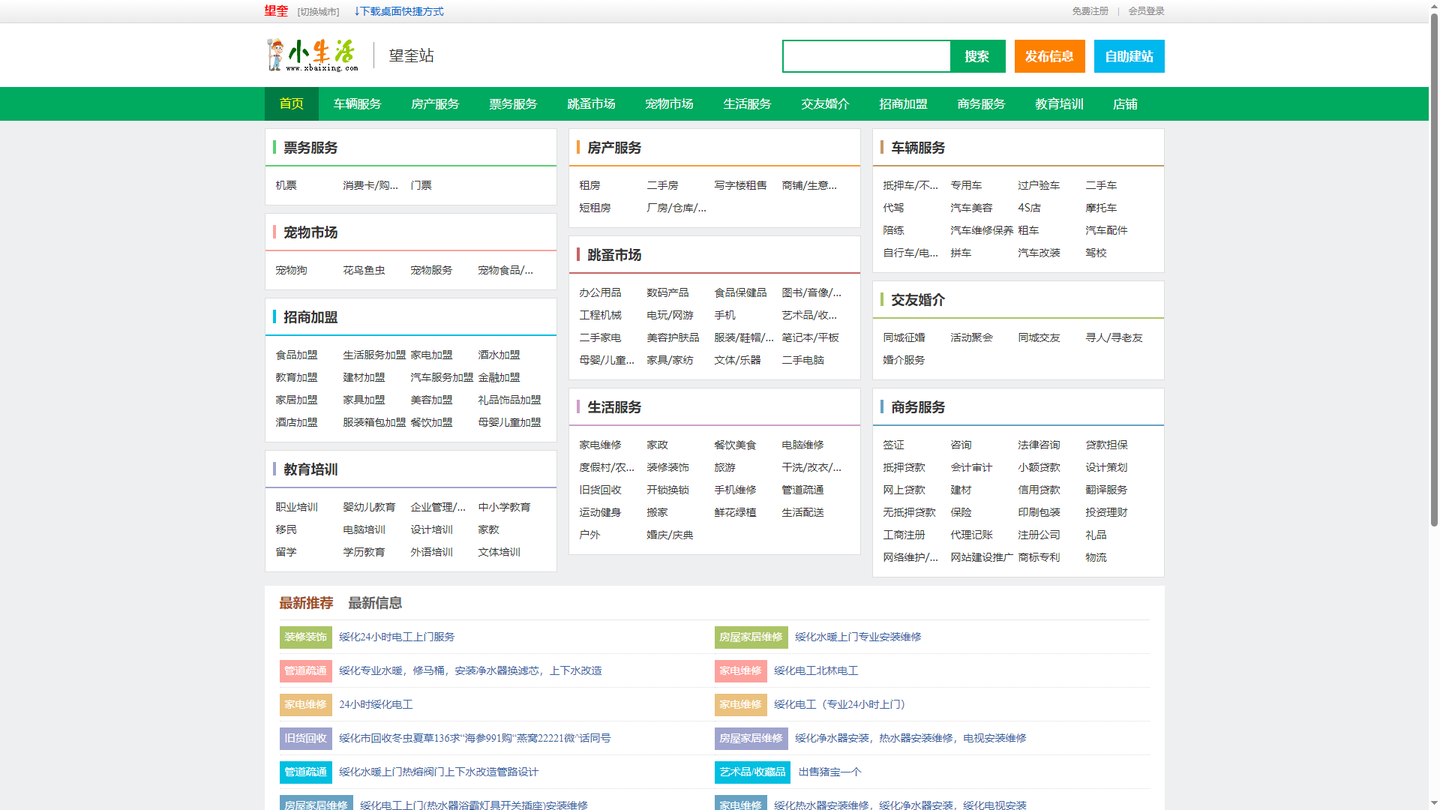
Task: Open listing 绥化水暖上门专业安装维修
Action: [858, 637]
